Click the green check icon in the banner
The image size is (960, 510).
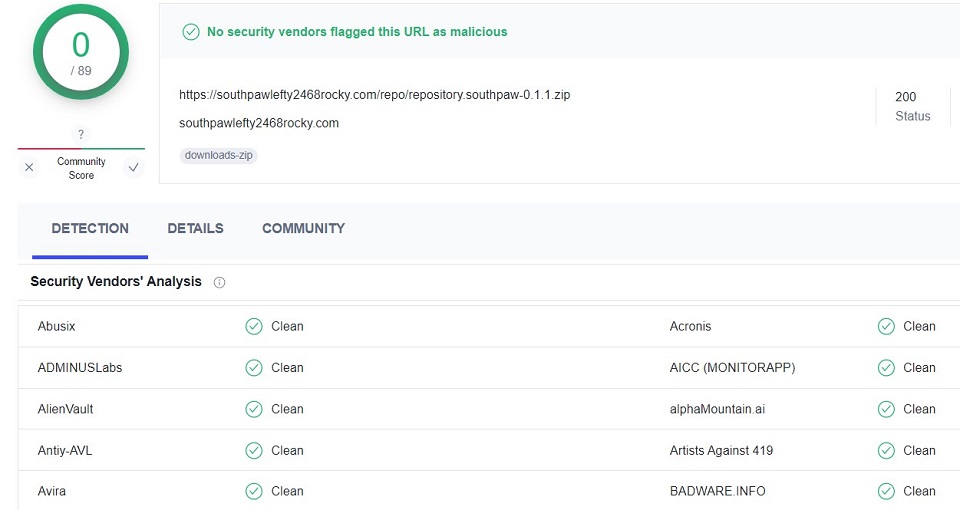[191, 32]
